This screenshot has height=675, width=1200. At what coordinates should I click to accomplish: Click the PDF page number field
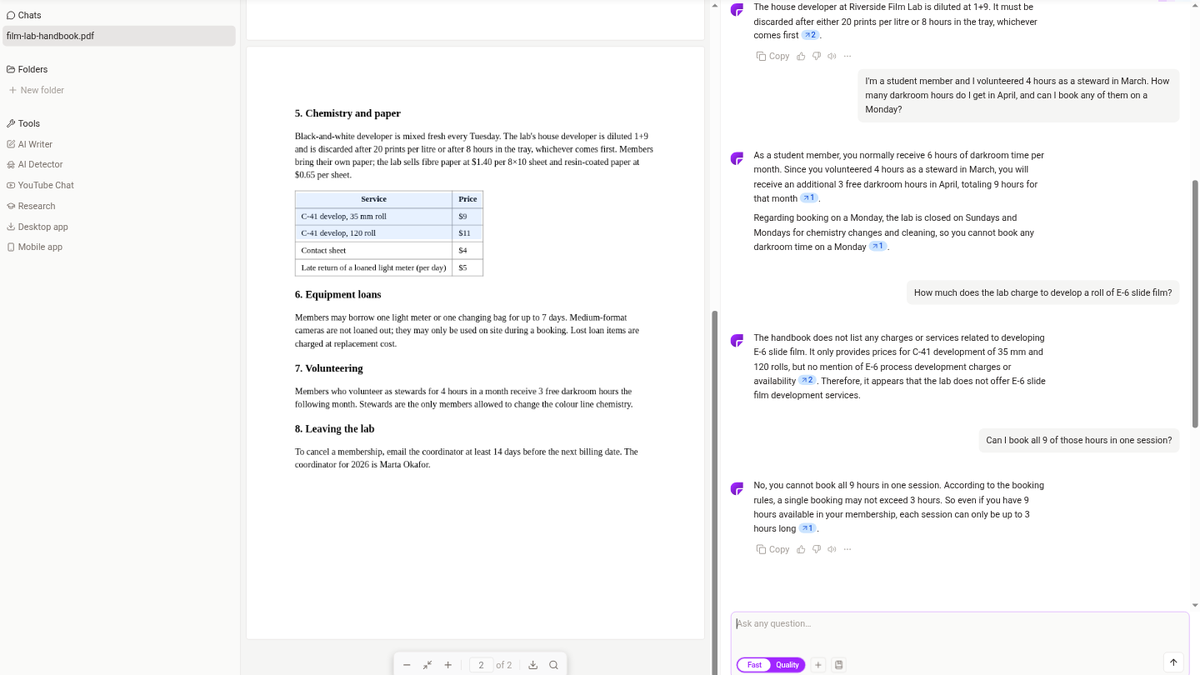pyautogui.click(x=481, y=665)
